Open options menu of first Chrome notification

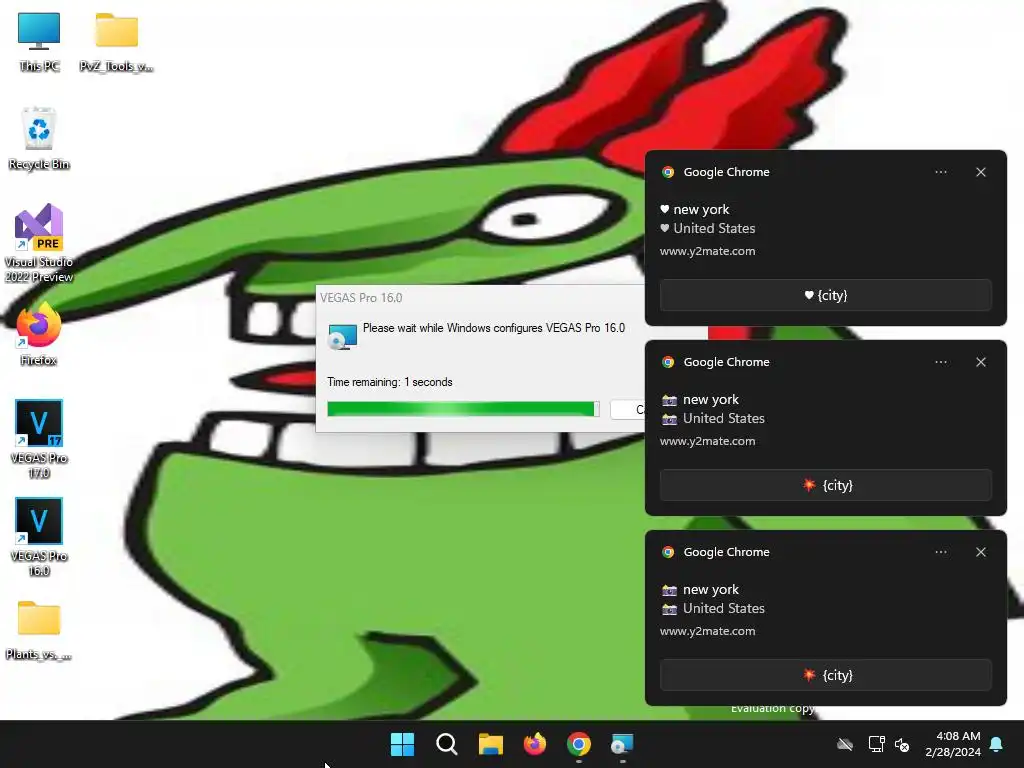[941, 172]
